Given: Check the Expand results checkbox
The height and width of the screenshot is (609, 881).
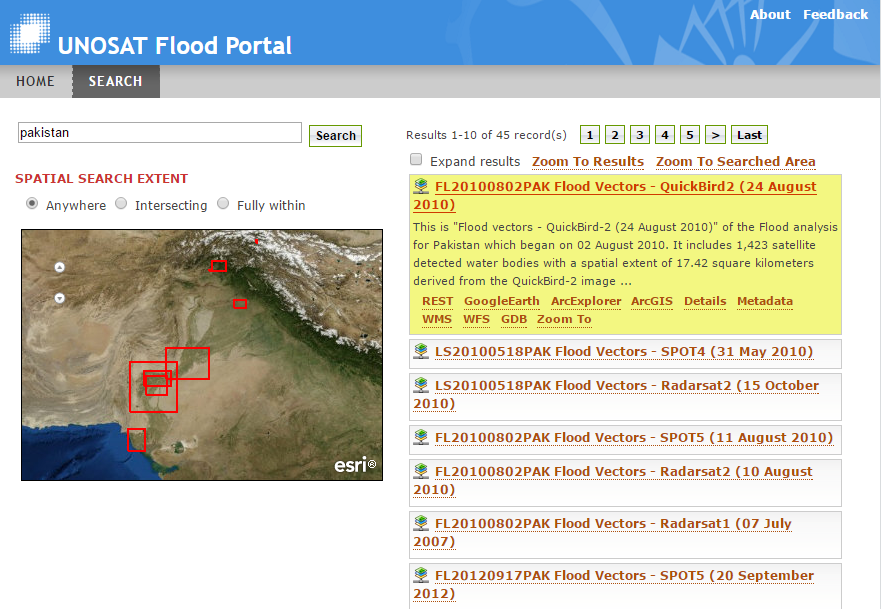Looking at the screenshot, I should click(x=416, y=160).
